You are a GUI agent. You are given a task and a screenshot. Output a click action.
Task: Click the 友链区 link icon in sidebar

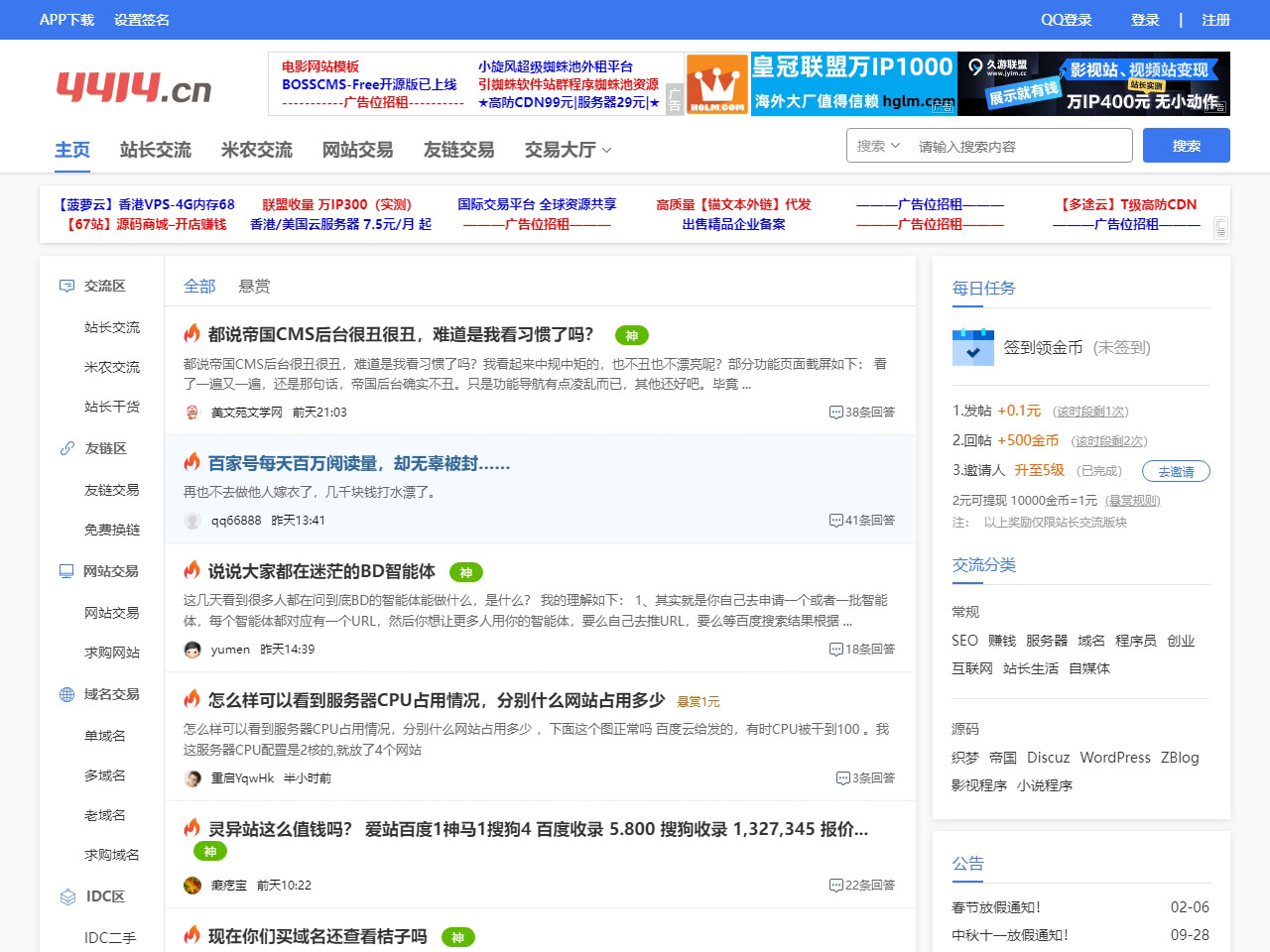coord(66,448)
